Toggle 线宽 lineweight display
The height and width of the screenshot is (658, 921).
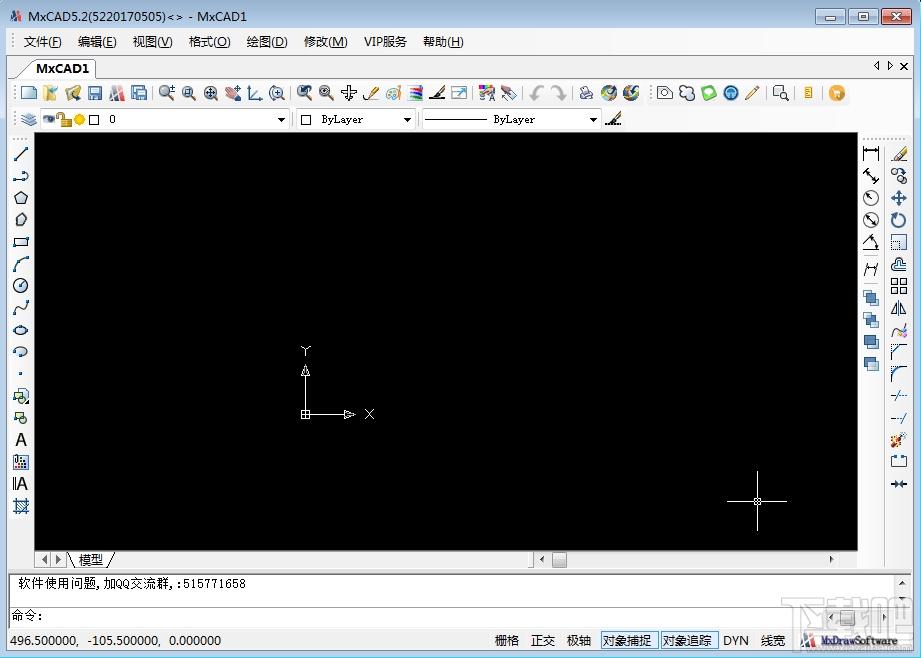773,640
